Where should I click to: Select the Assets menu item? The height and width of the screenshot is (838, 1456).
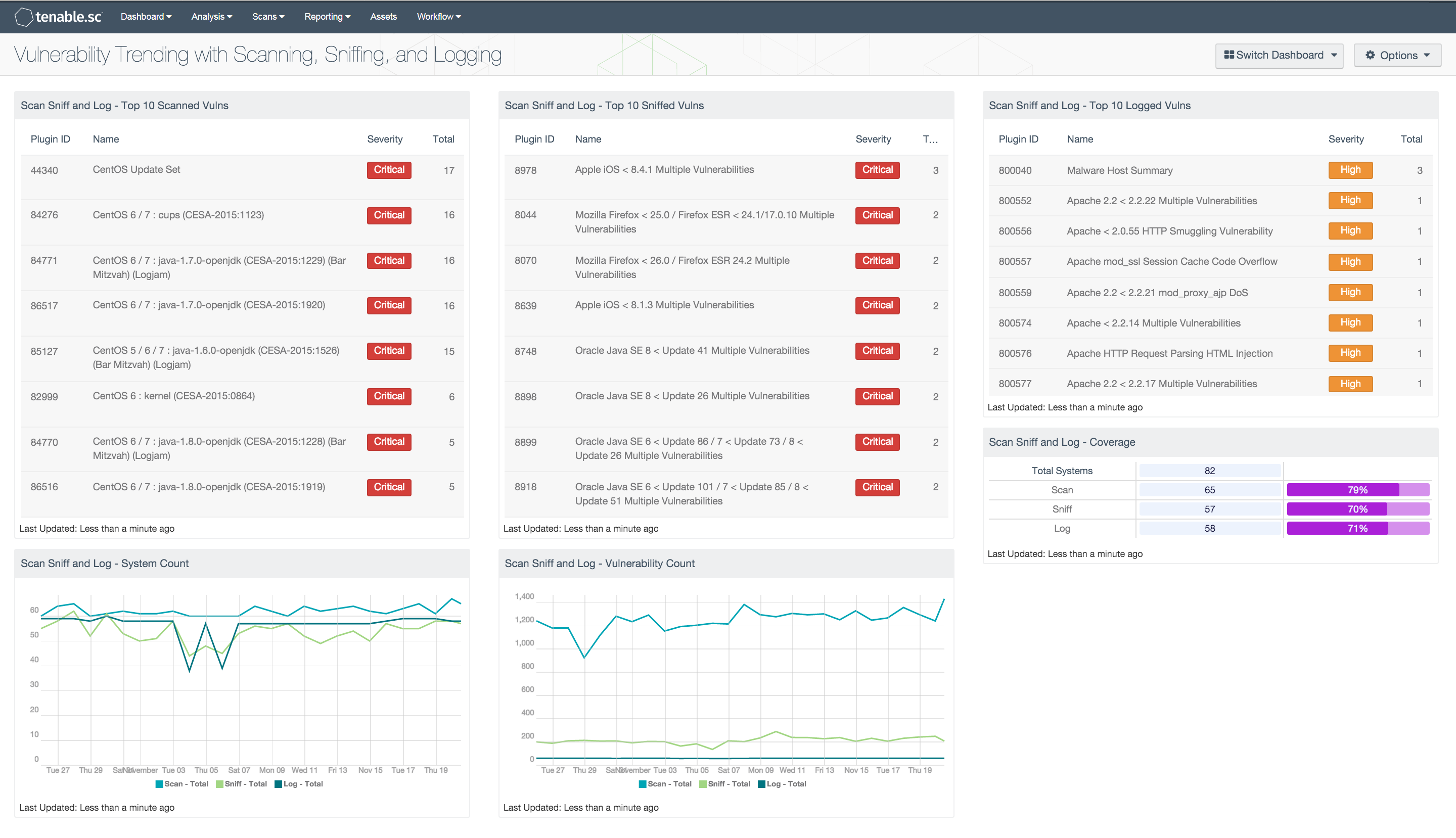383,17
